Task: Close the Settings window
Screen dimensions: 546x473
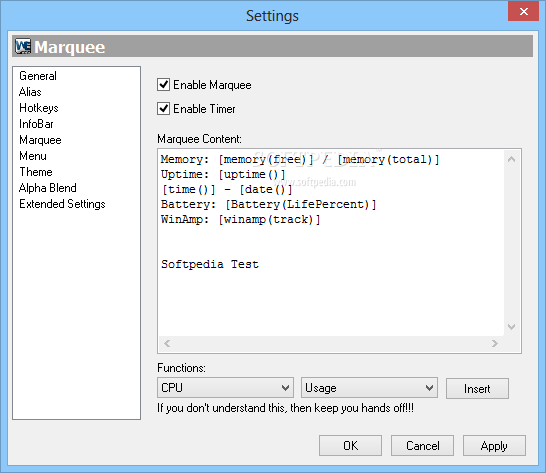Action: [x=523, y=11]
